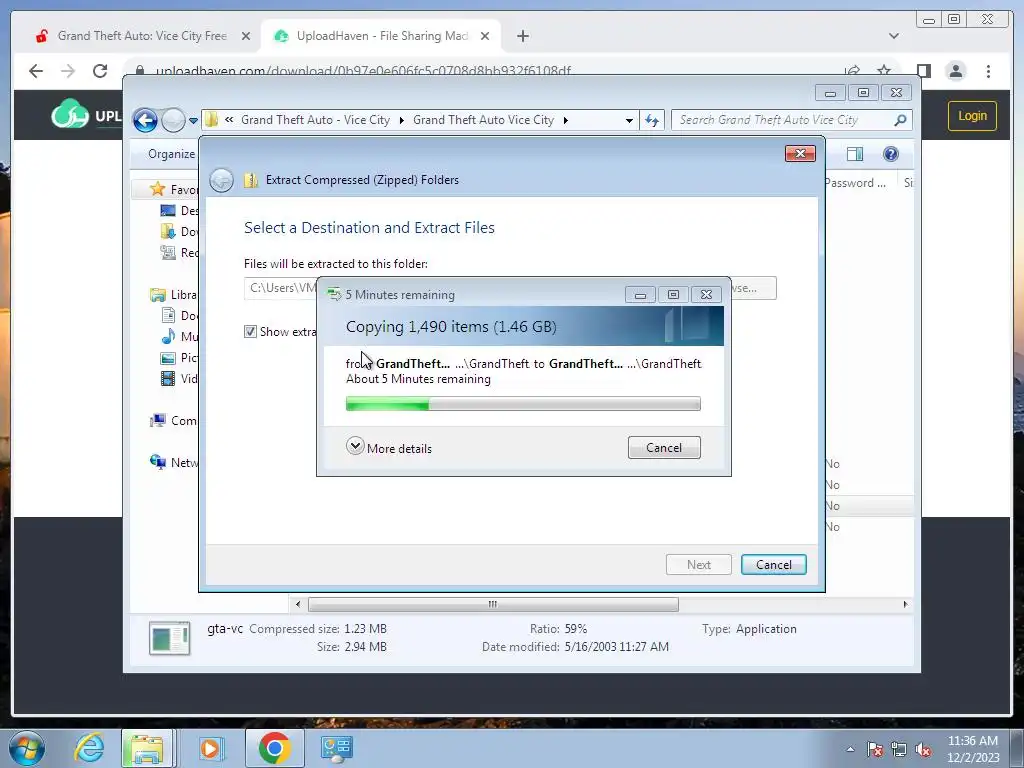This screenshot has width=1024, height=768.
Task: Open the network tray icon
Action: [899, 750]
